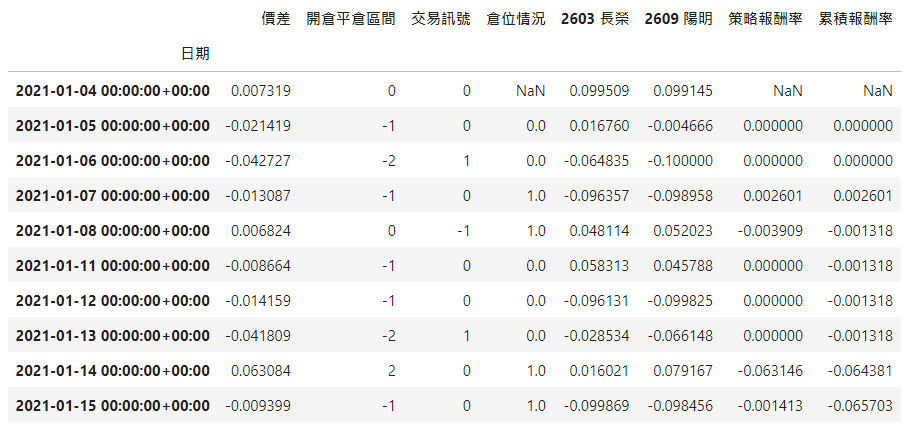Click price spread value -0.021419
906x428 pixels.
pyautogui.click(x=258, y=125)
